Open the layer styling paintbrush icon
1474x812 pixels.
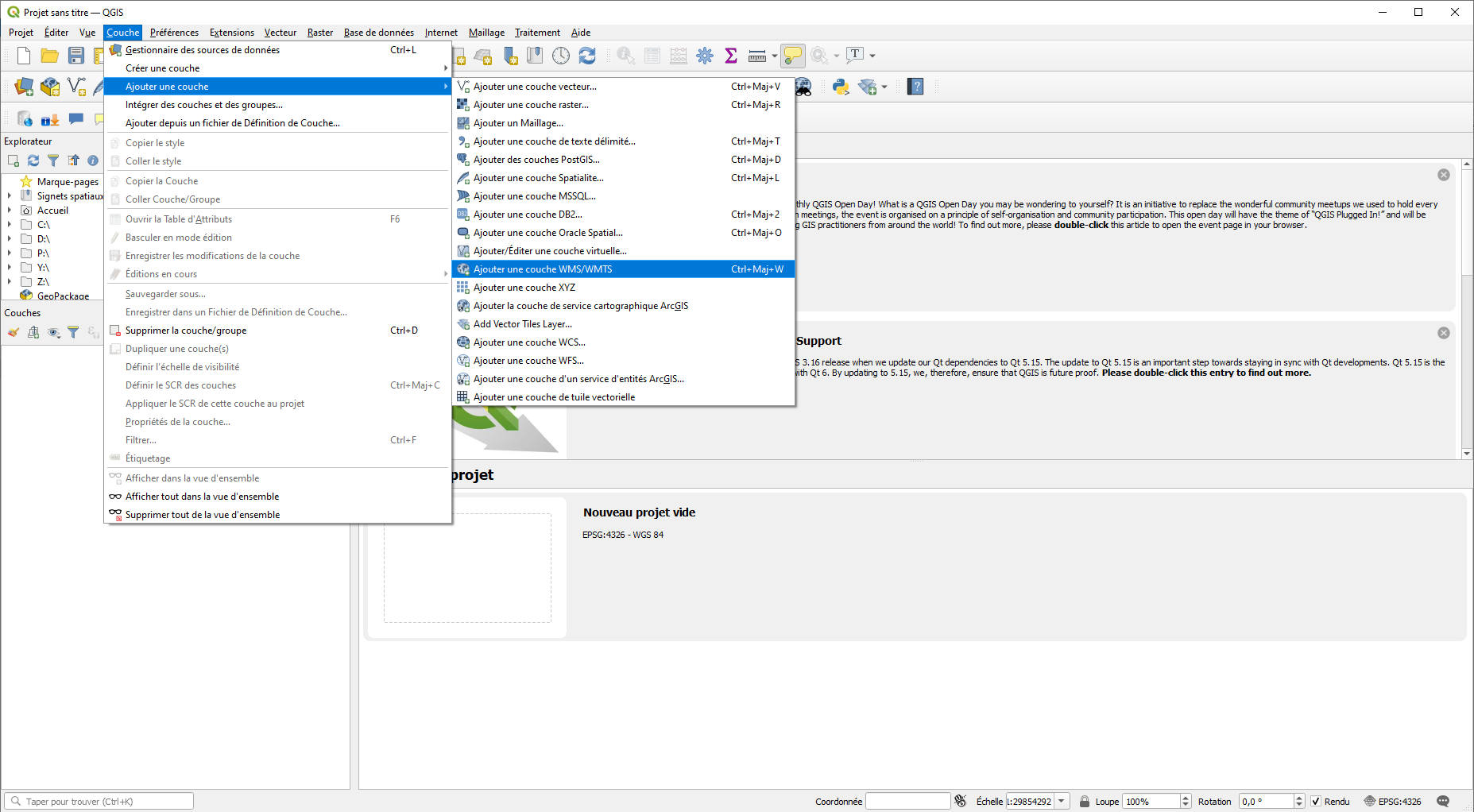point(14,332)
